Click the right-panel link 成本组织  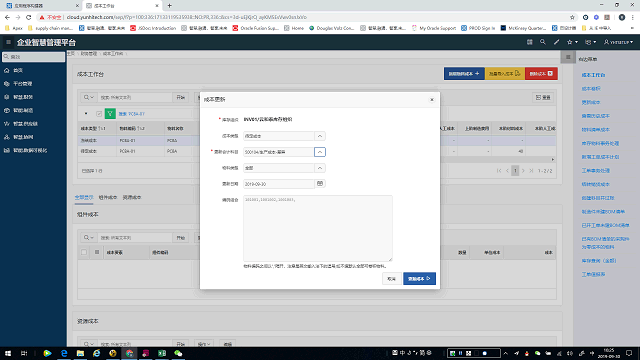(591, 89)
